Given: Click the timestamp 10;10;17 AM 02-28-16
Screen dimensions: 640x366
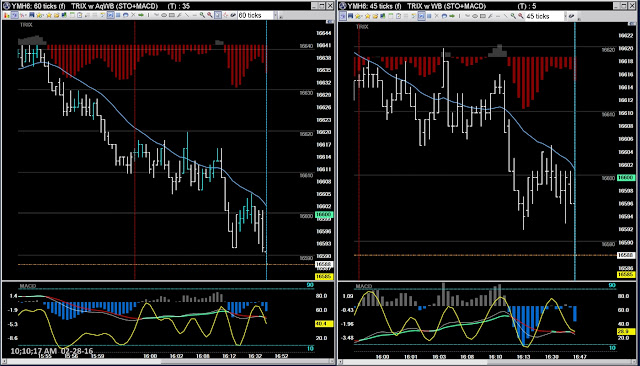Looking at the screenshot, I should (x=51, y=350).
